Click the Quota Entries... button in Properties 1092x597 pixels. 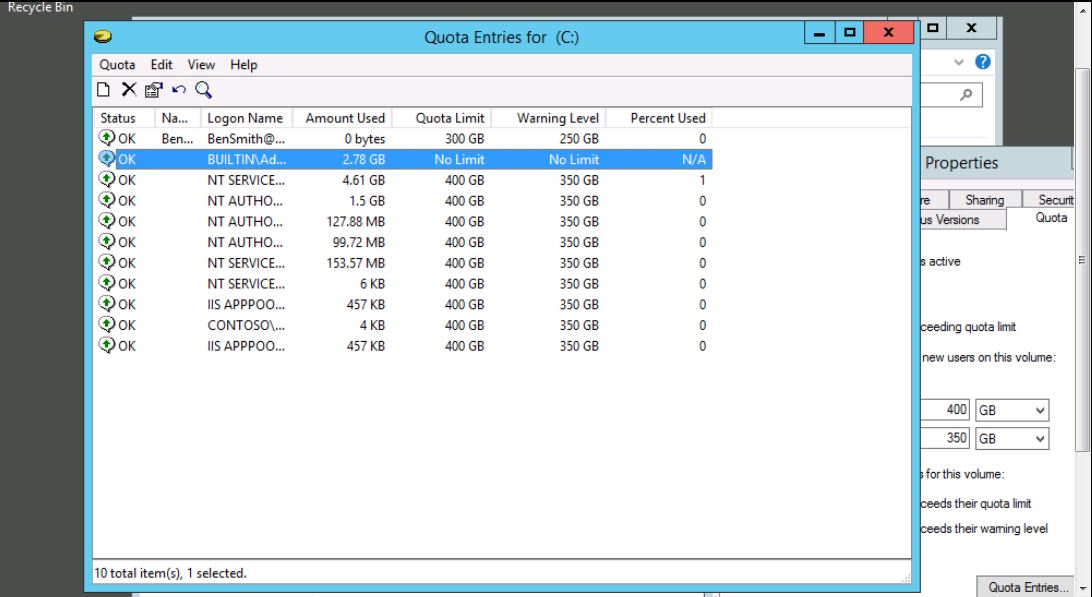pos(1027,587)
